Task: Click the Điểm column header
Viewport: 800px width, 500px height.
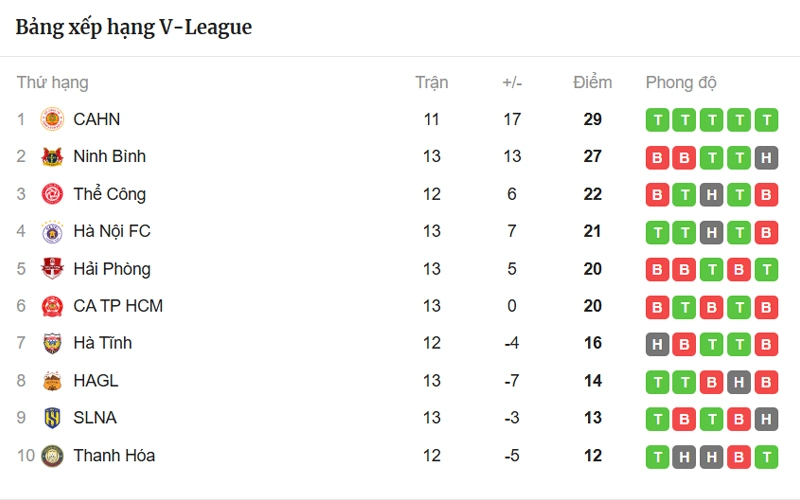Action: tap(592, 82)
